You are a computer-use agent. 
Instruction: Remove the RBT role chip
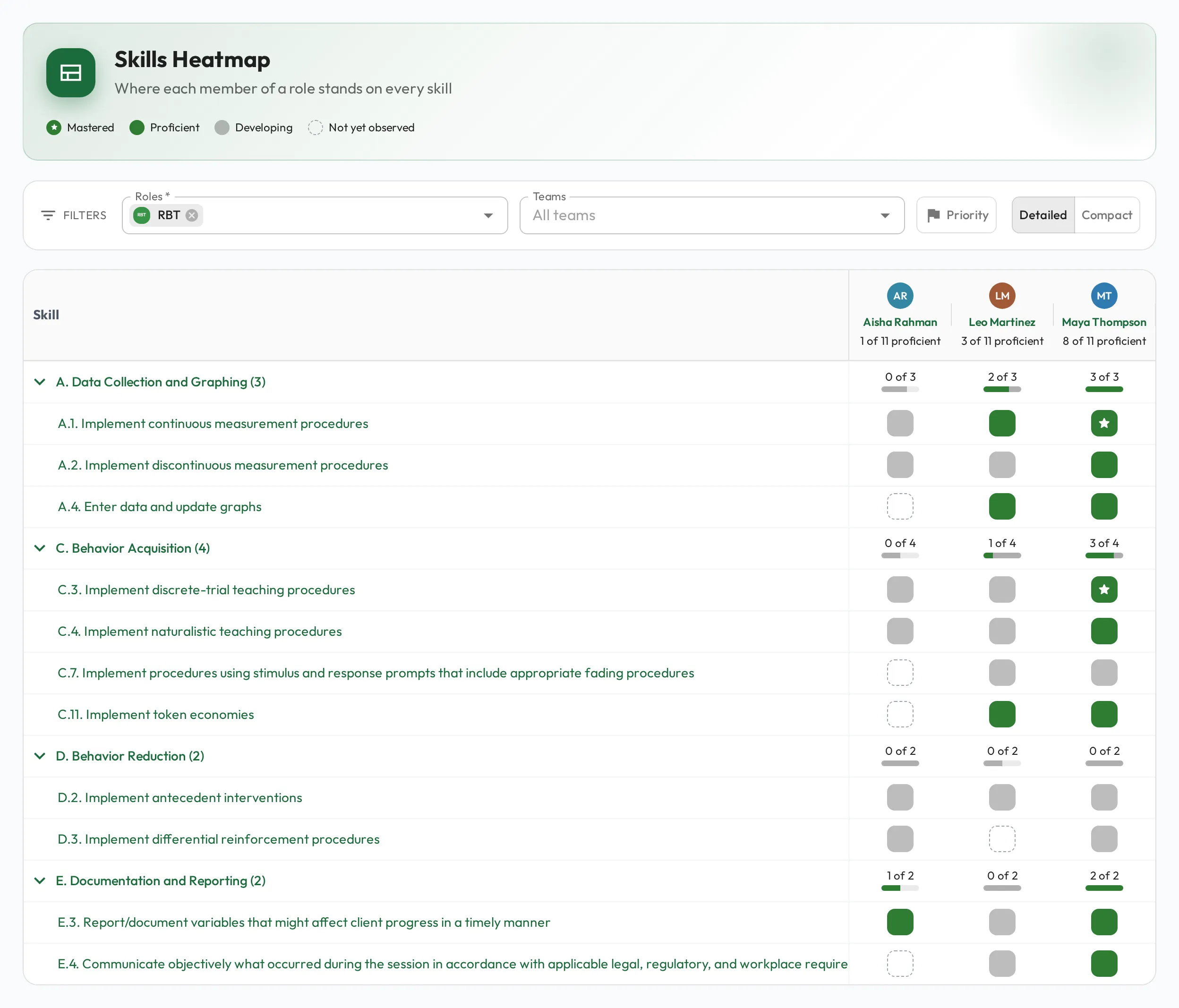coord(192,215)
